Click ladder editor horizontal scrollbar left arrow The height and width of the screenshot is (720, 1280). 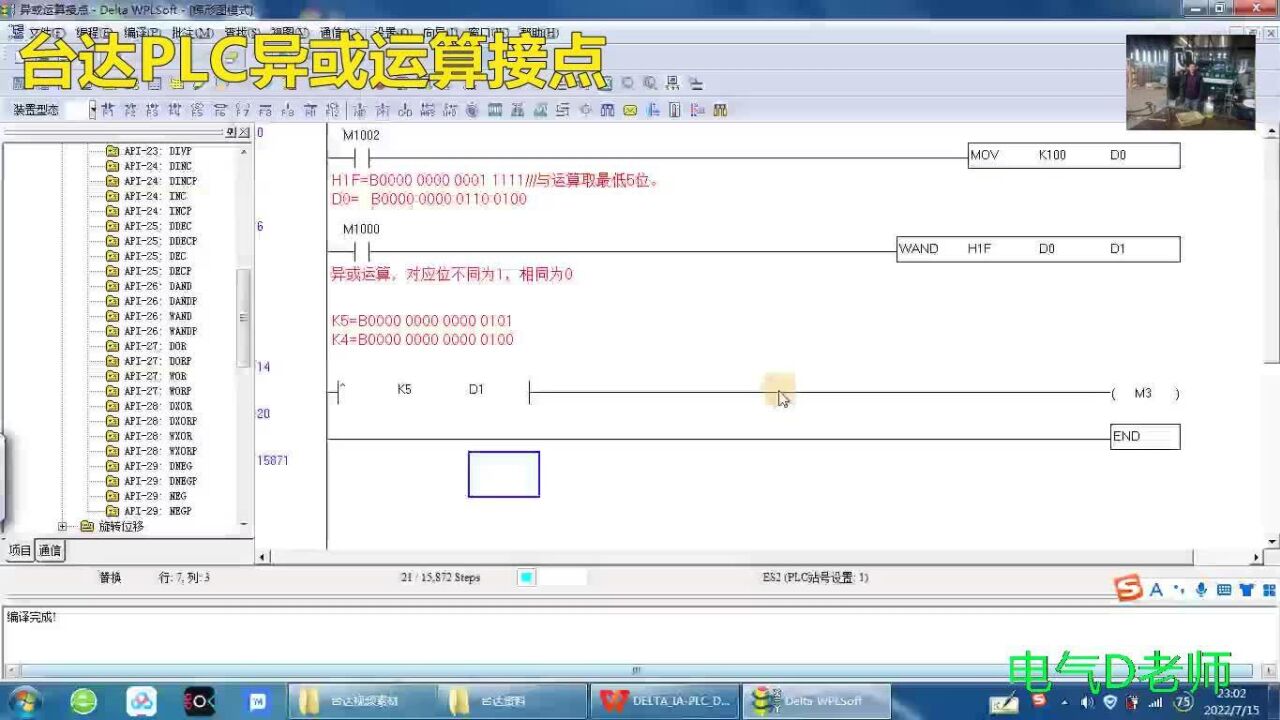263,557
